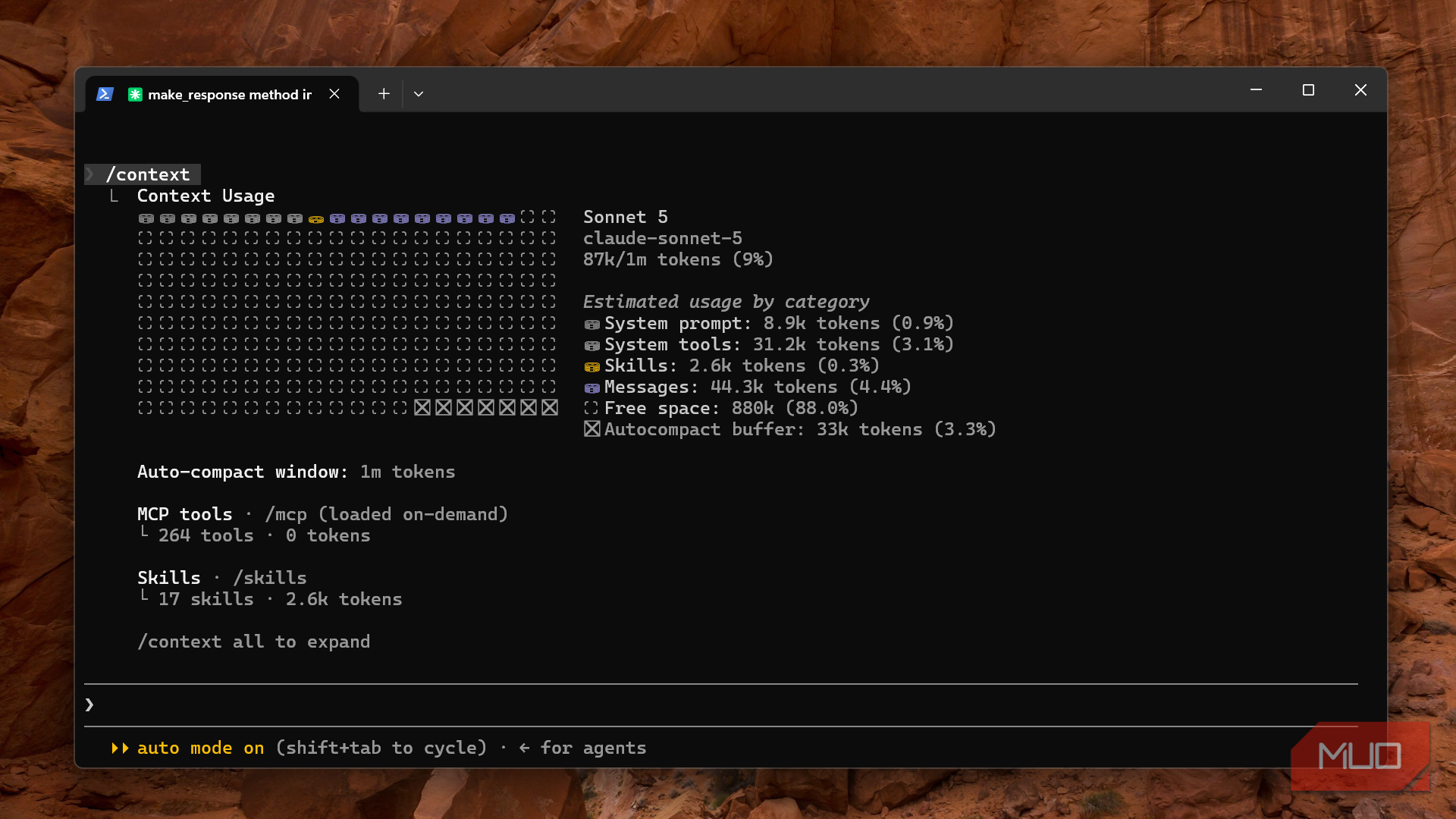
Task: Click the "Sonnet 5" model name
Action: click(626, 217)
